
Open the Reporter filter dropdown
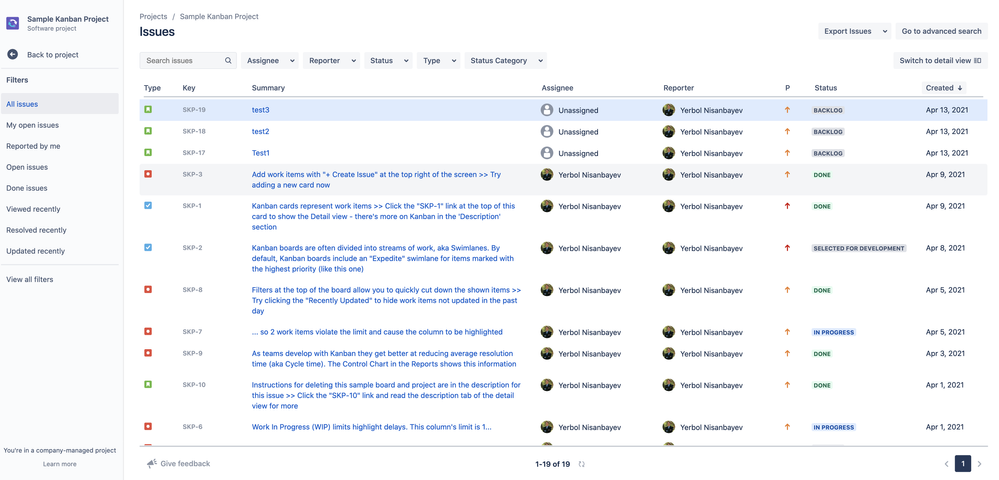click(x=331, y=61)
